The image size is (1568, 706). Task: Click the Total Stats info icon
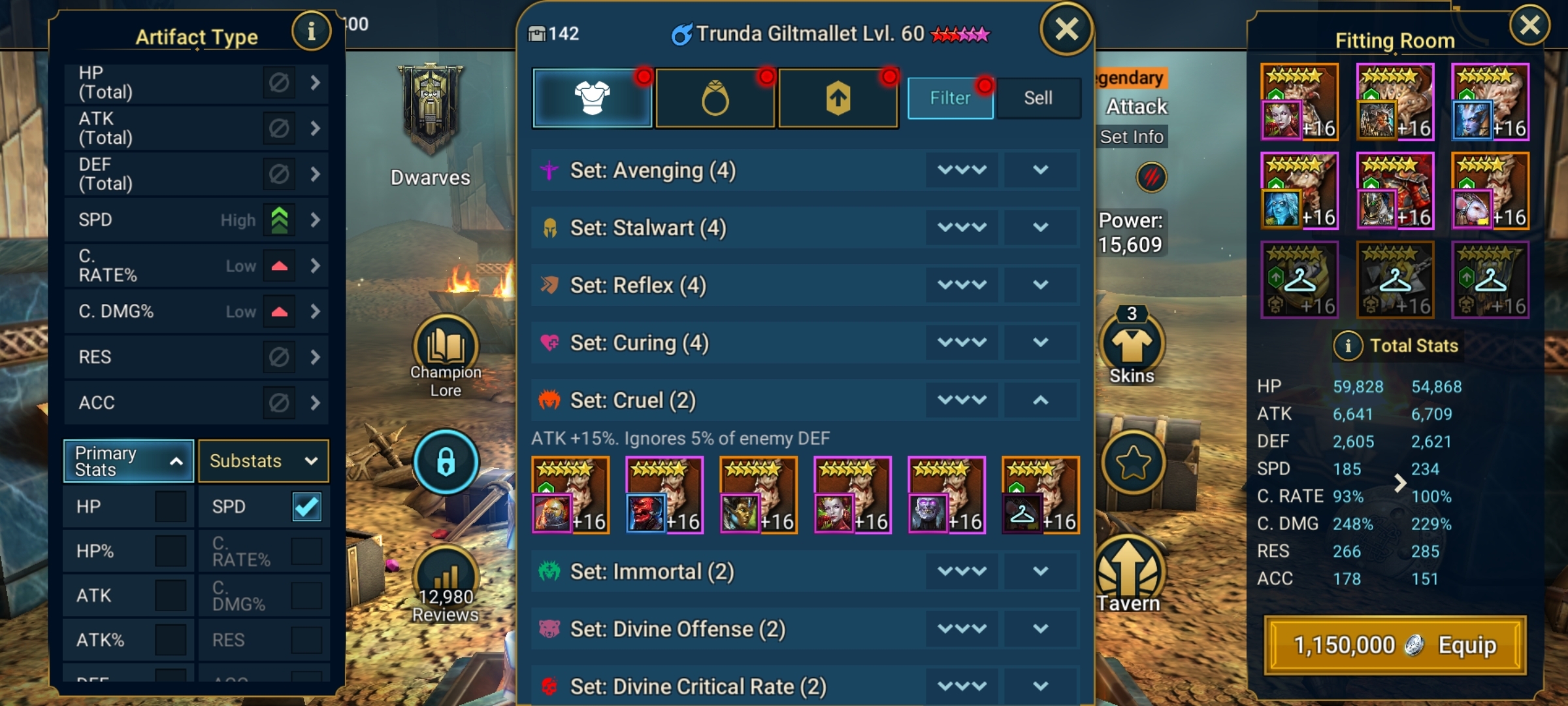[1348, 346]
